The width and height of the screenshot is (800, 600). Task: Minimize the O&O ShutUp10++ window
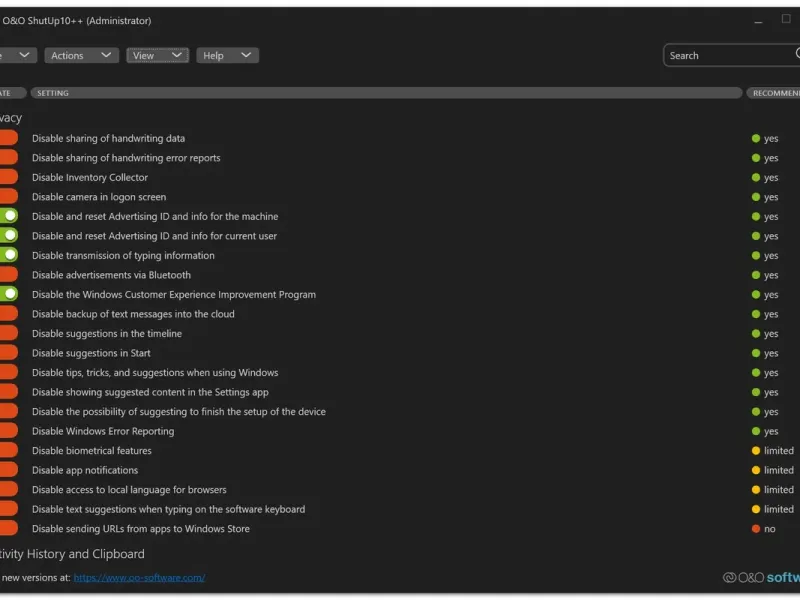coord(758,21)
